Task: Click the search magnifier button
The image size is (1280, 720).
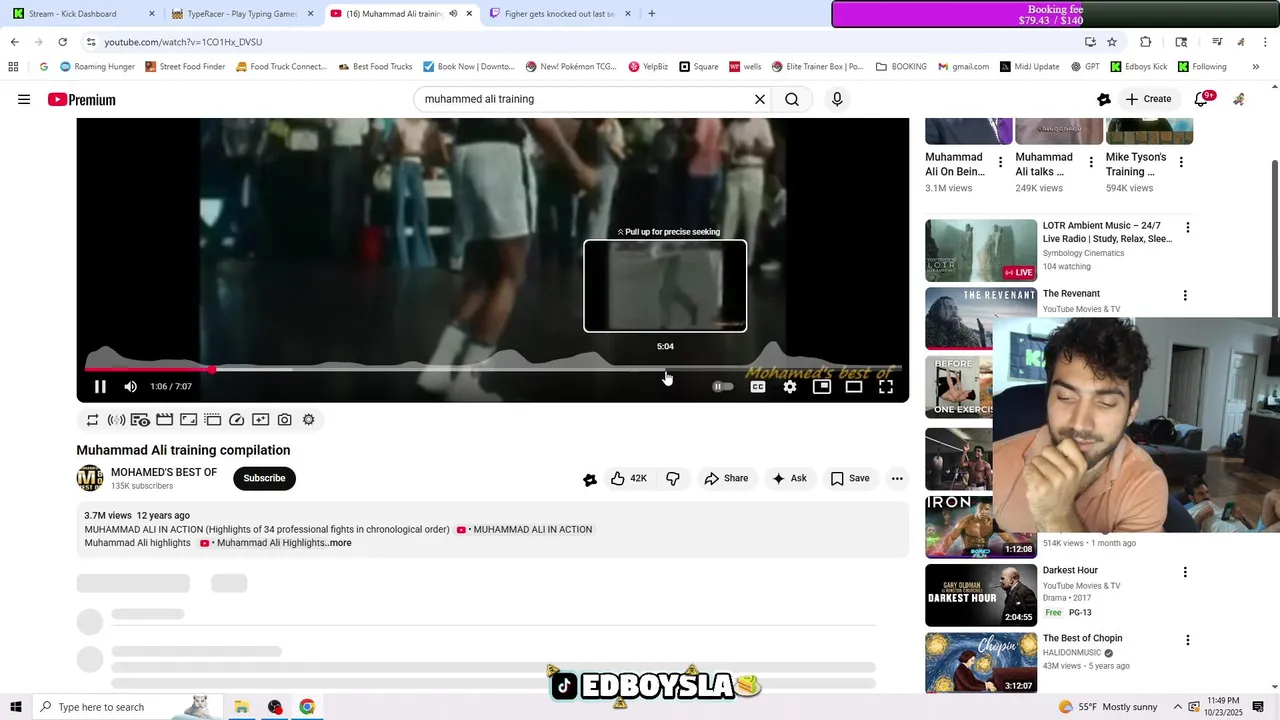Action: pos(792,99)
